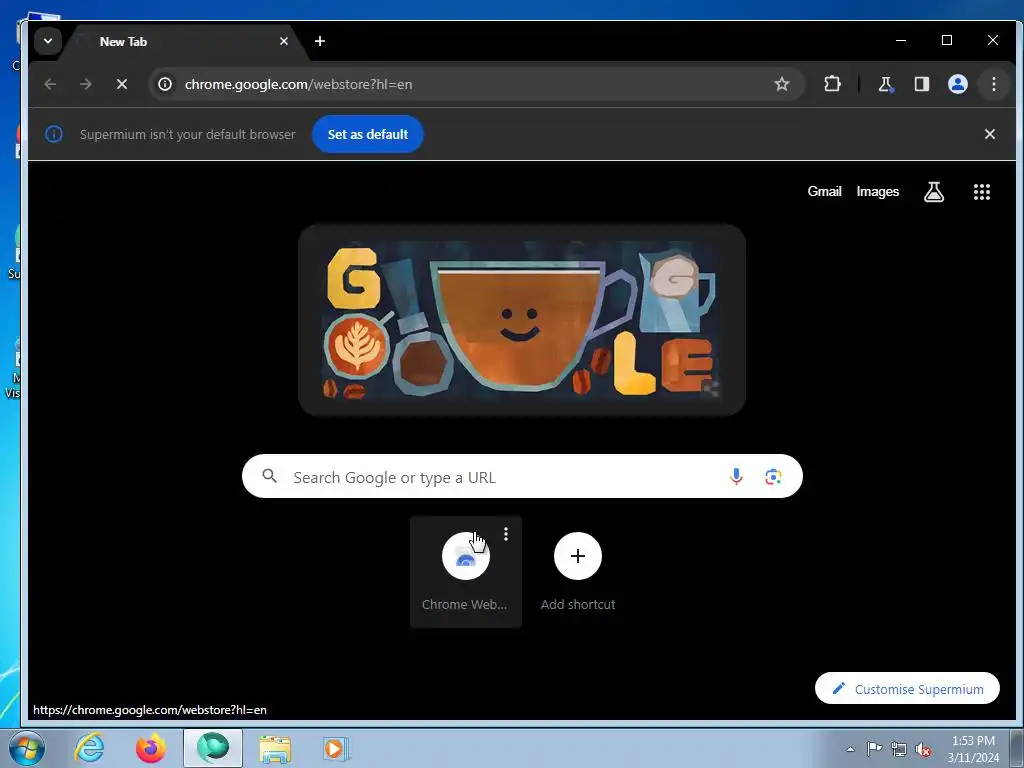Screen dimensions: 1024x768
Task: Open the Chrome Web shortcut's more actions
Action: (505, 534)
